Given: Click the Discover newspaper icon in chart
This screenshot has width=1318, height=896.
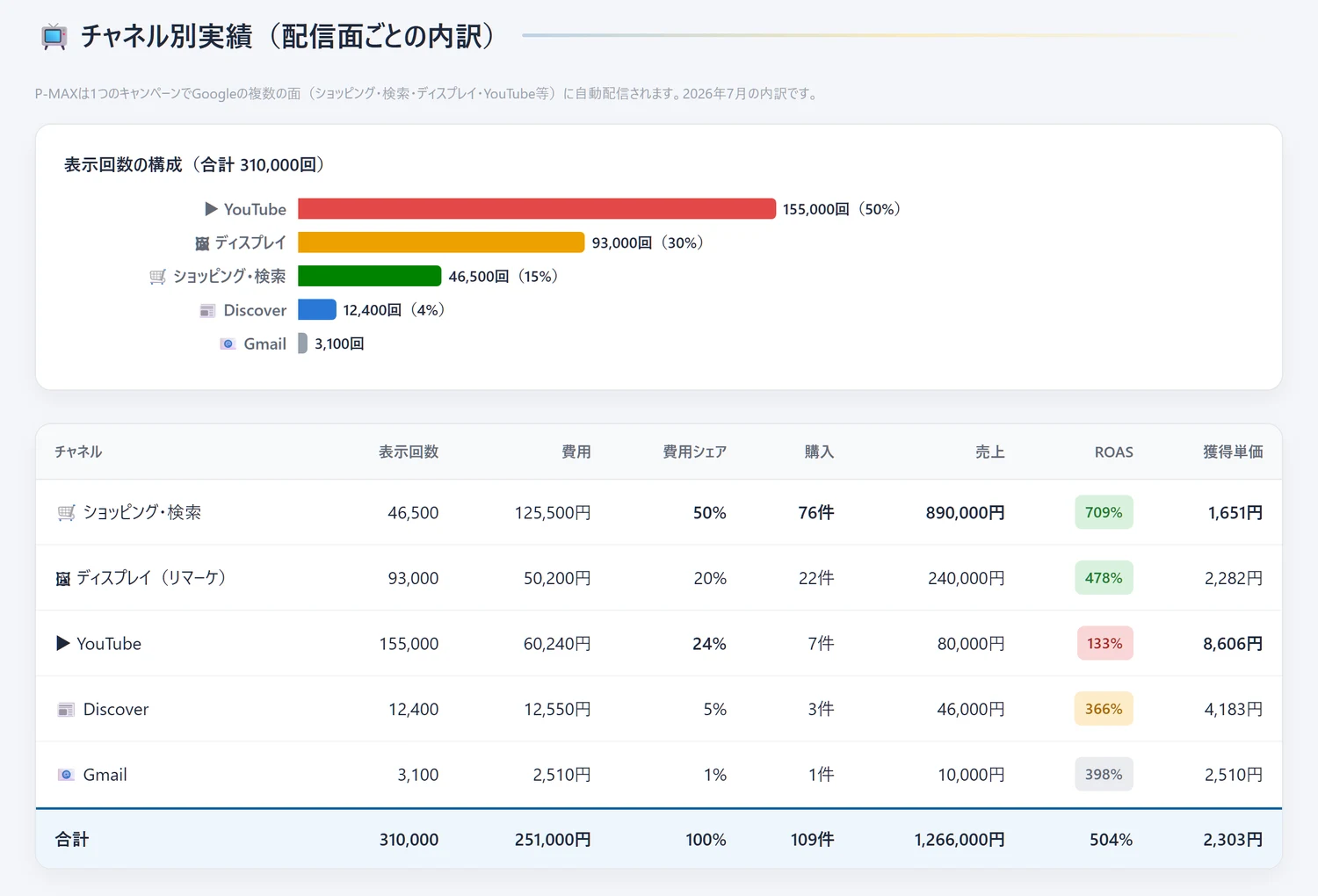Looking at the screenshot, I should [x=207, y=310].
